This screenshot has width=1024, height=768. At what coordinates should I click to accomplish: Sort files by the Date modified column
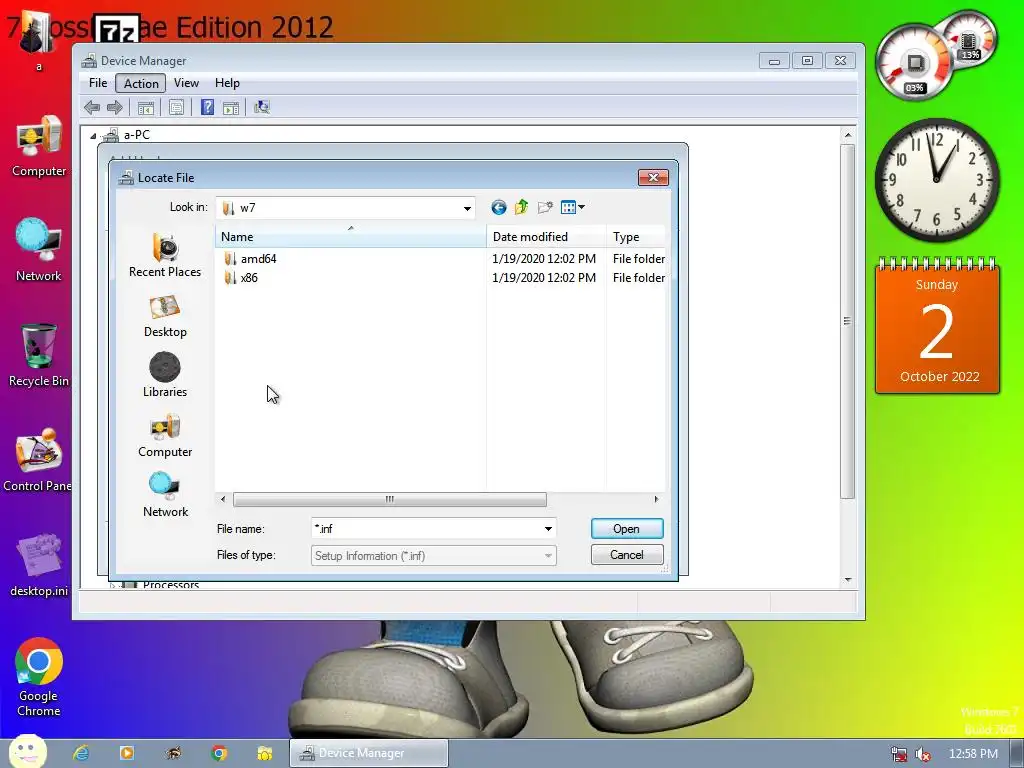pos(547,236)
